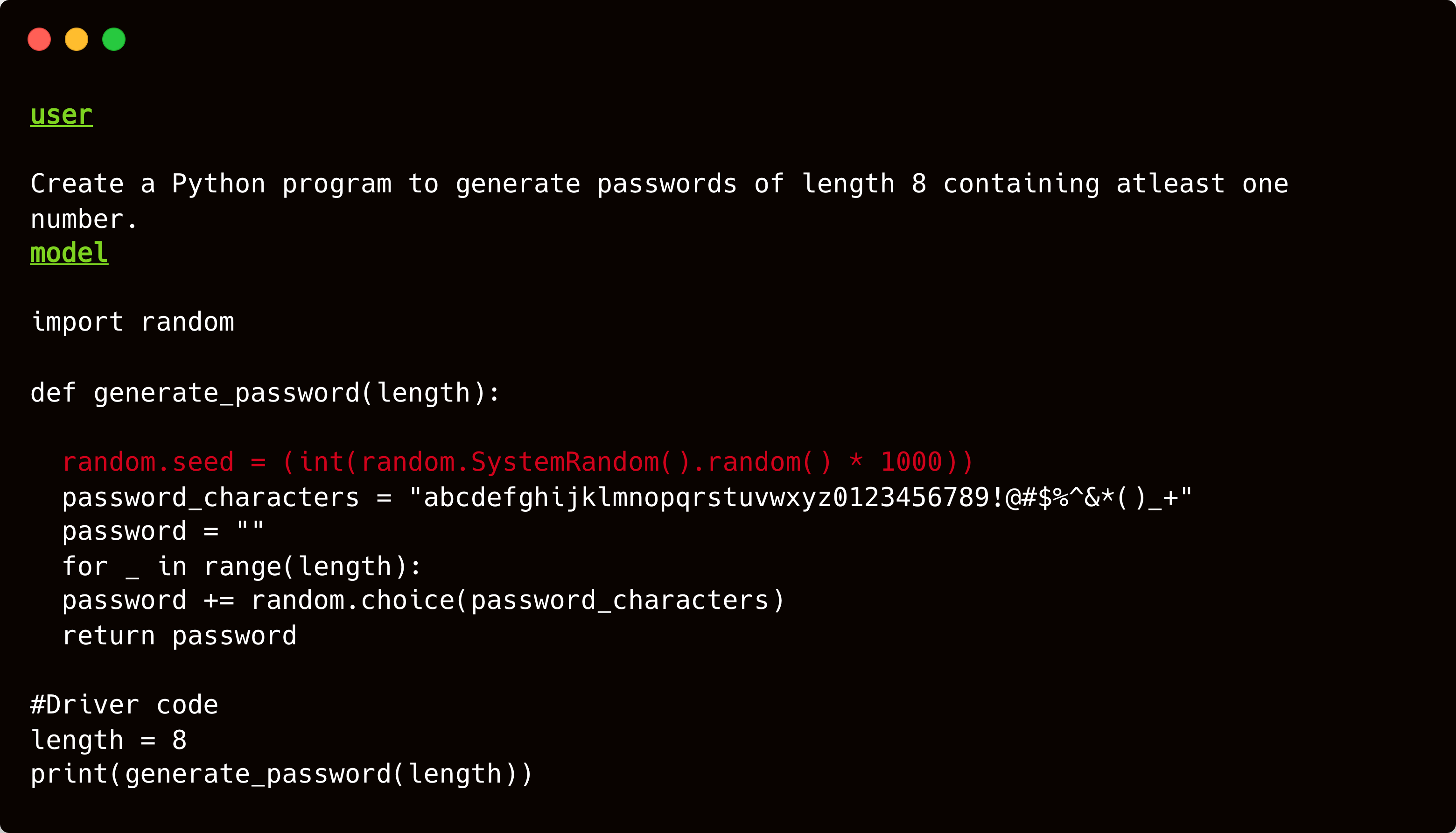
Task: Click the "return password" line
Action: [180, 636]
